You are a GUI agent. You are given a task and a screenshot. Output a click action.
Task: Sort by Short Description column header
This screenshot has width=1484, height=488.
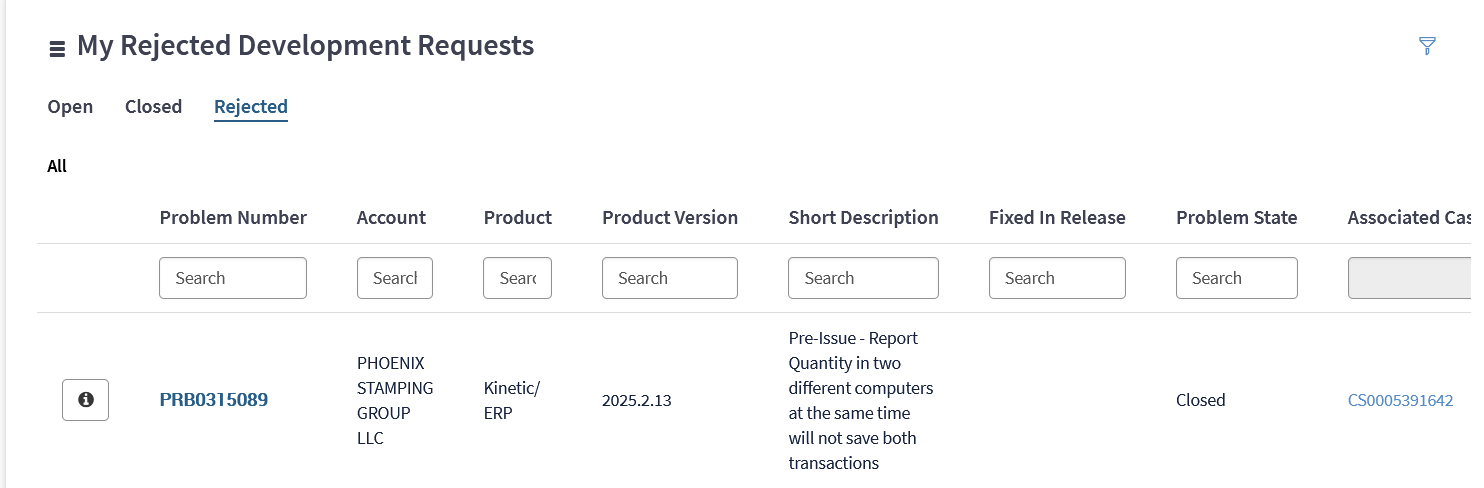coord(863,217)
